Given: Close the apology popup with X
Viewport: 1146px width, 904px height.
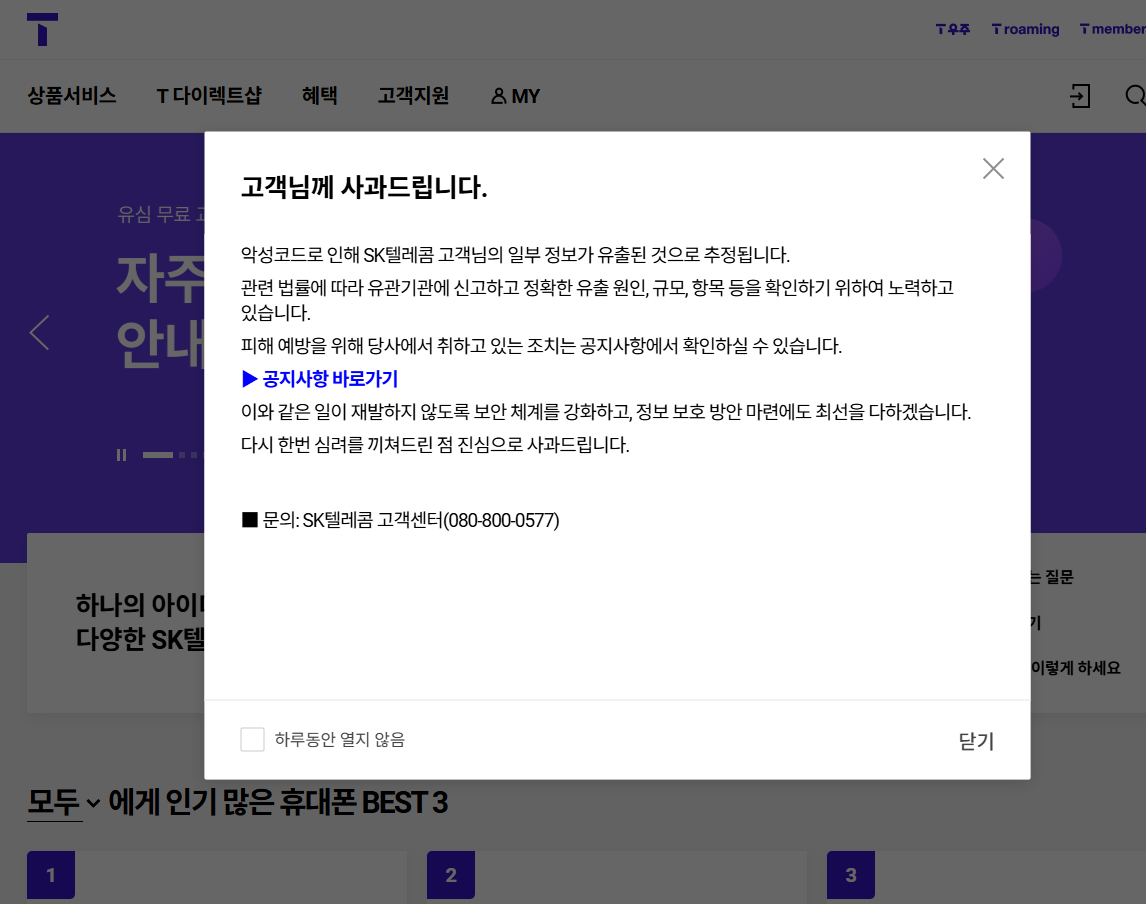Looking at the screenshot, I should [993, 169].
